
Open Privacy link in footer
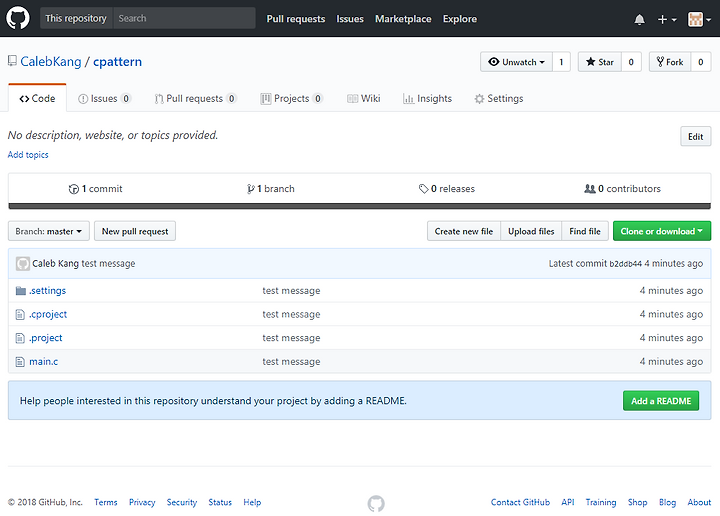pyautogui.click(x=142, y=502)
